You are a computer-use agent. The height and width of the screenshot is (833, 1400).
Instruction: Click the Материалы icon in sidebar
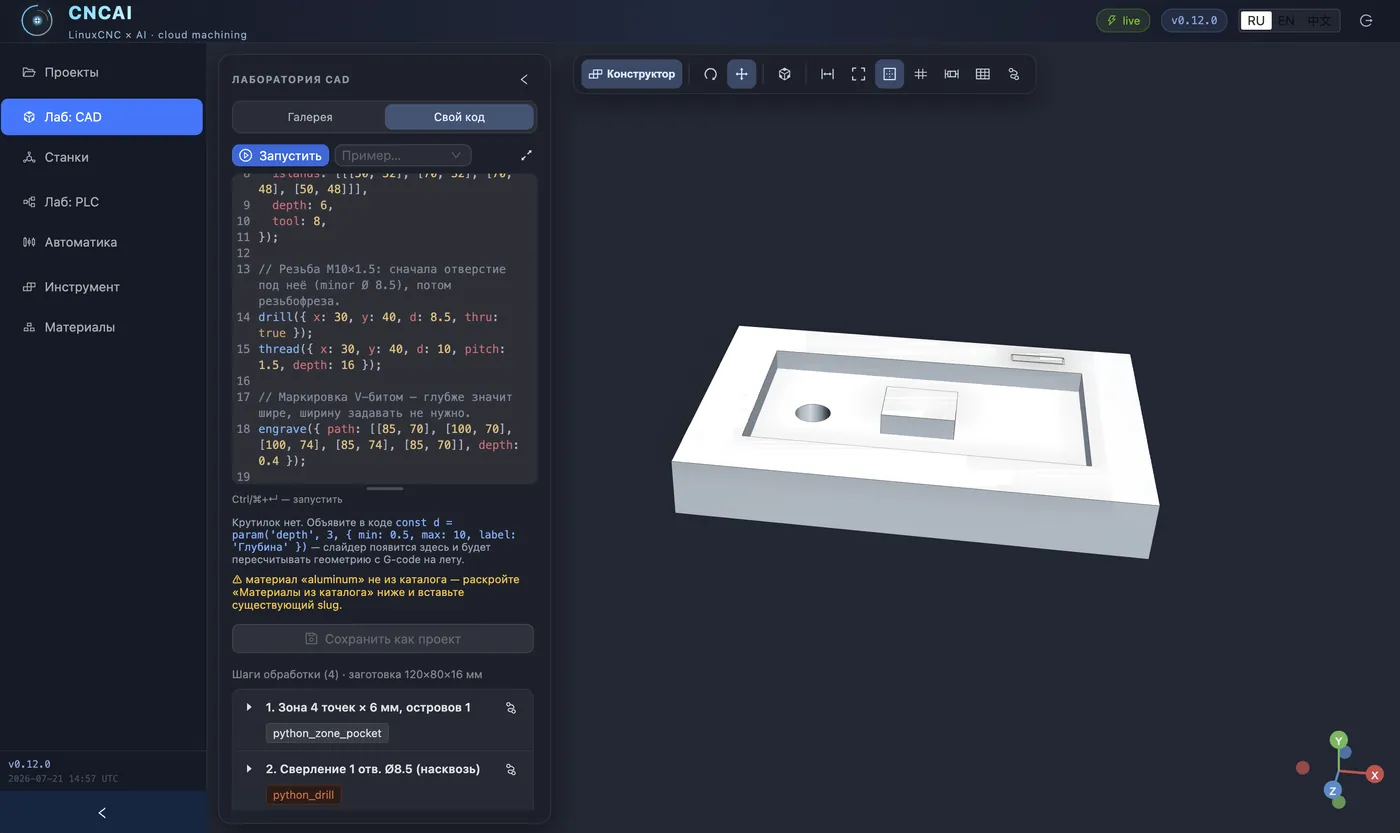[29, 327]
